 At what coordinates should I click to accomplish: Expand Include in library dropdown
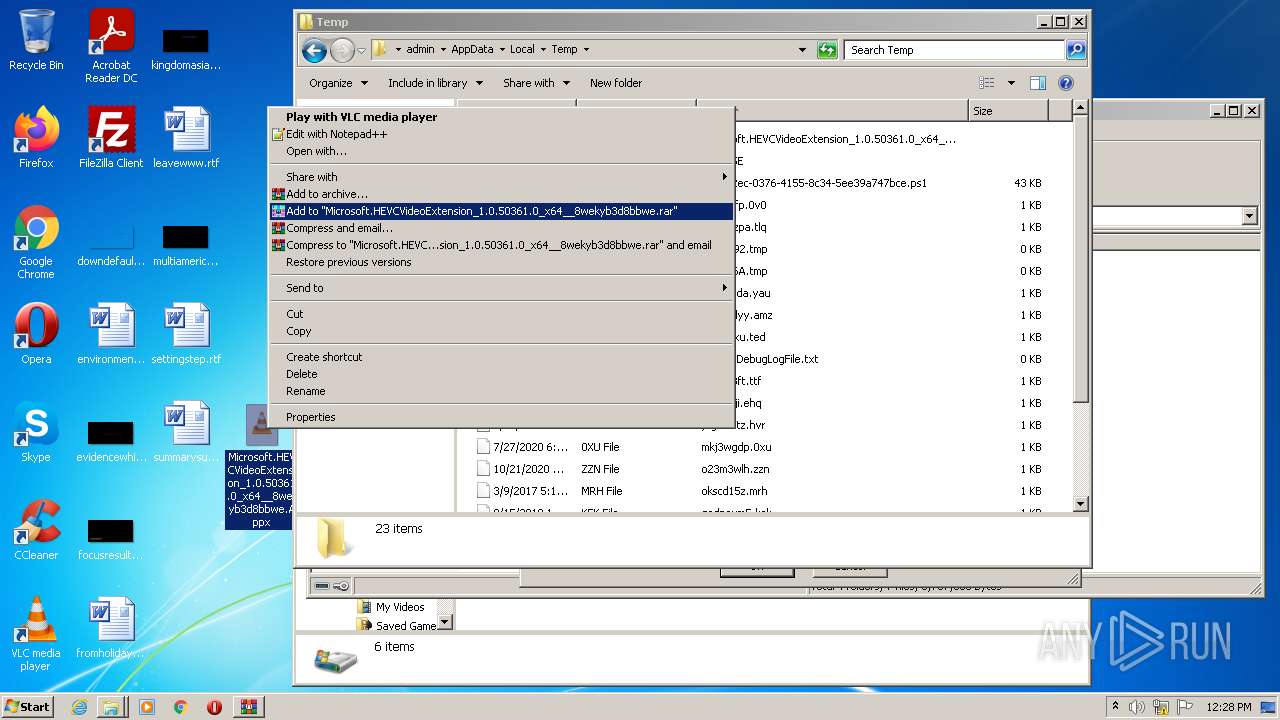pyautogui.click(x=435, y=83)
